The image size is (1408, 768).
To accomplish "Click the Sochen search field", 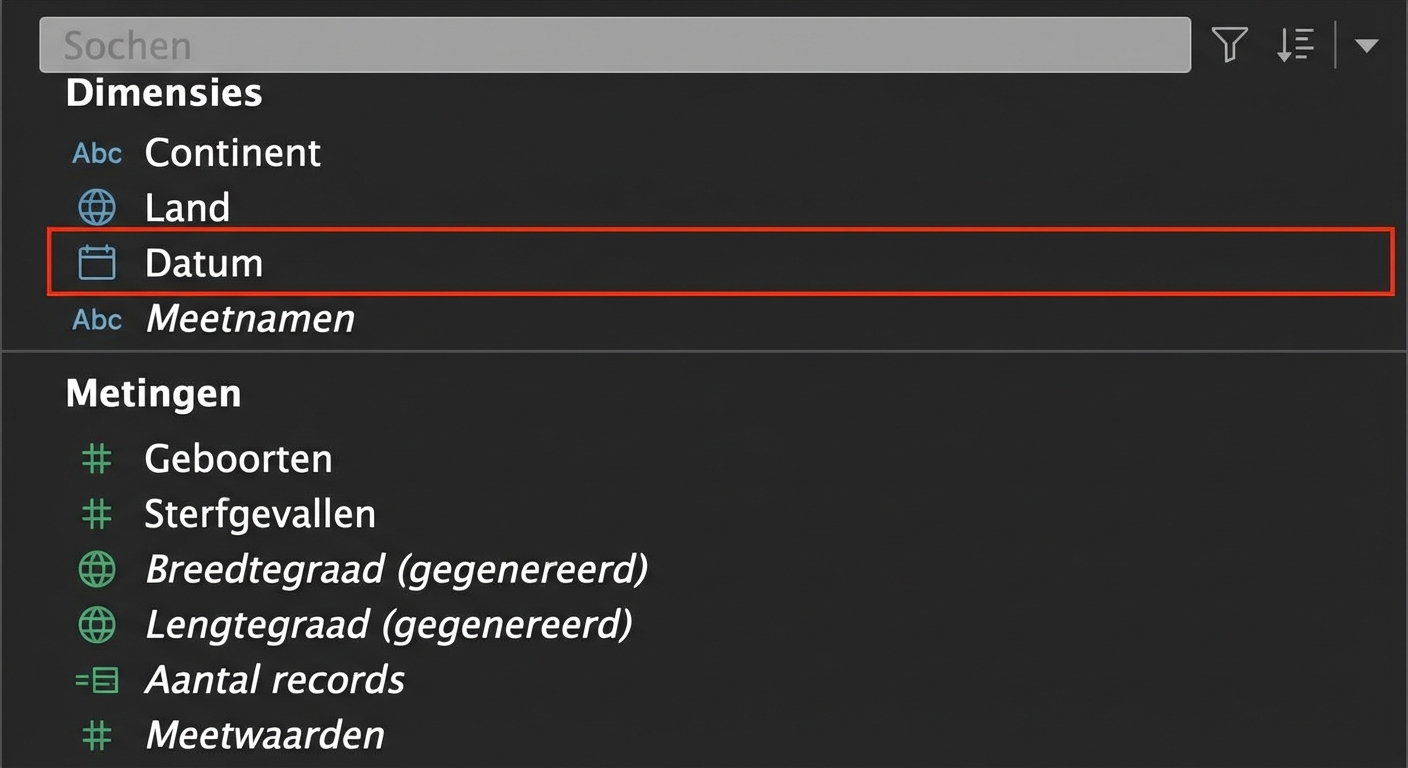I will point(614,45).
